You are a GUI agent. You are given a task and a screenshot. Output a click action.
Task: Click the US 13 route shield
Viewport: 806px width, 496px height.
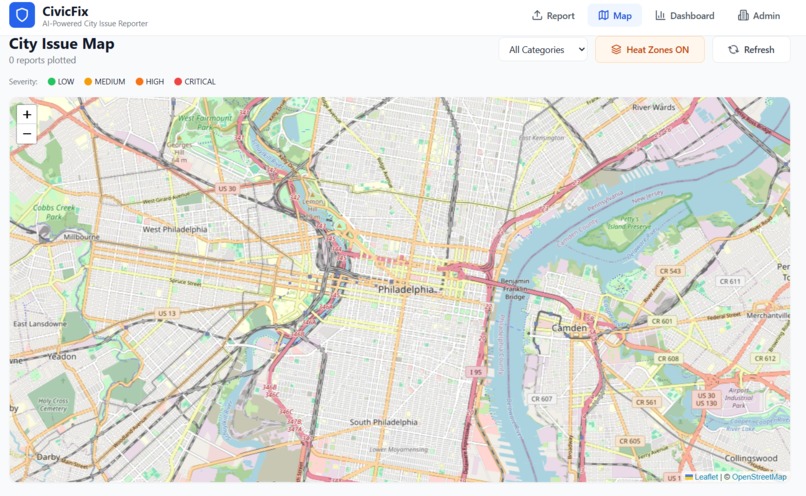click(x=167, y=313)
